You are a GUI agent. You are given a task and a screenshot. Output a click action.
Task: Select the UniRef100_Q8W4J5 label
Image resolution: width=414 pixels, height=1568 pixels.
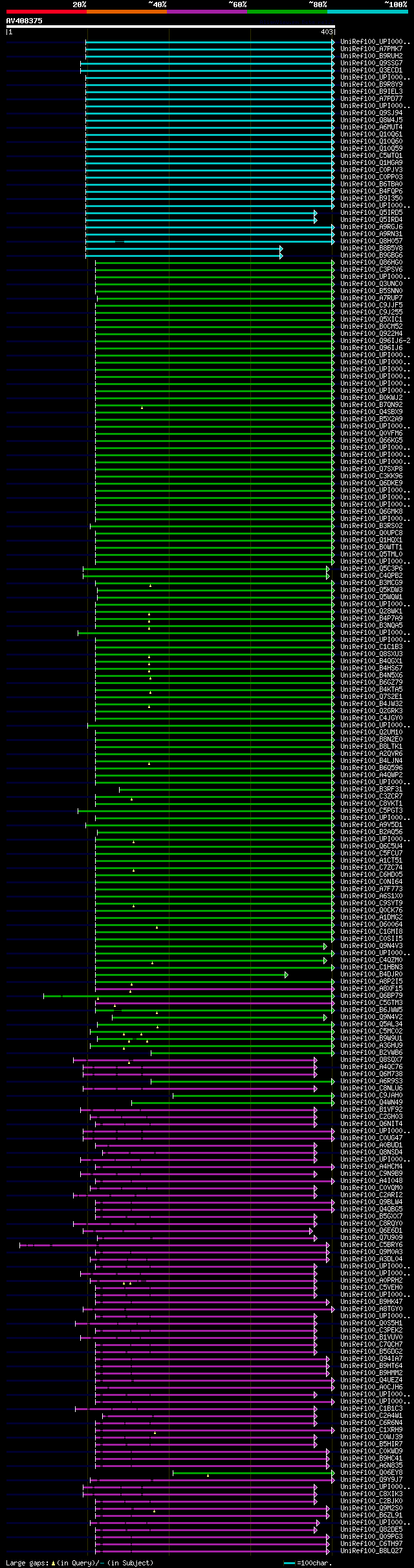coord(371,120)
